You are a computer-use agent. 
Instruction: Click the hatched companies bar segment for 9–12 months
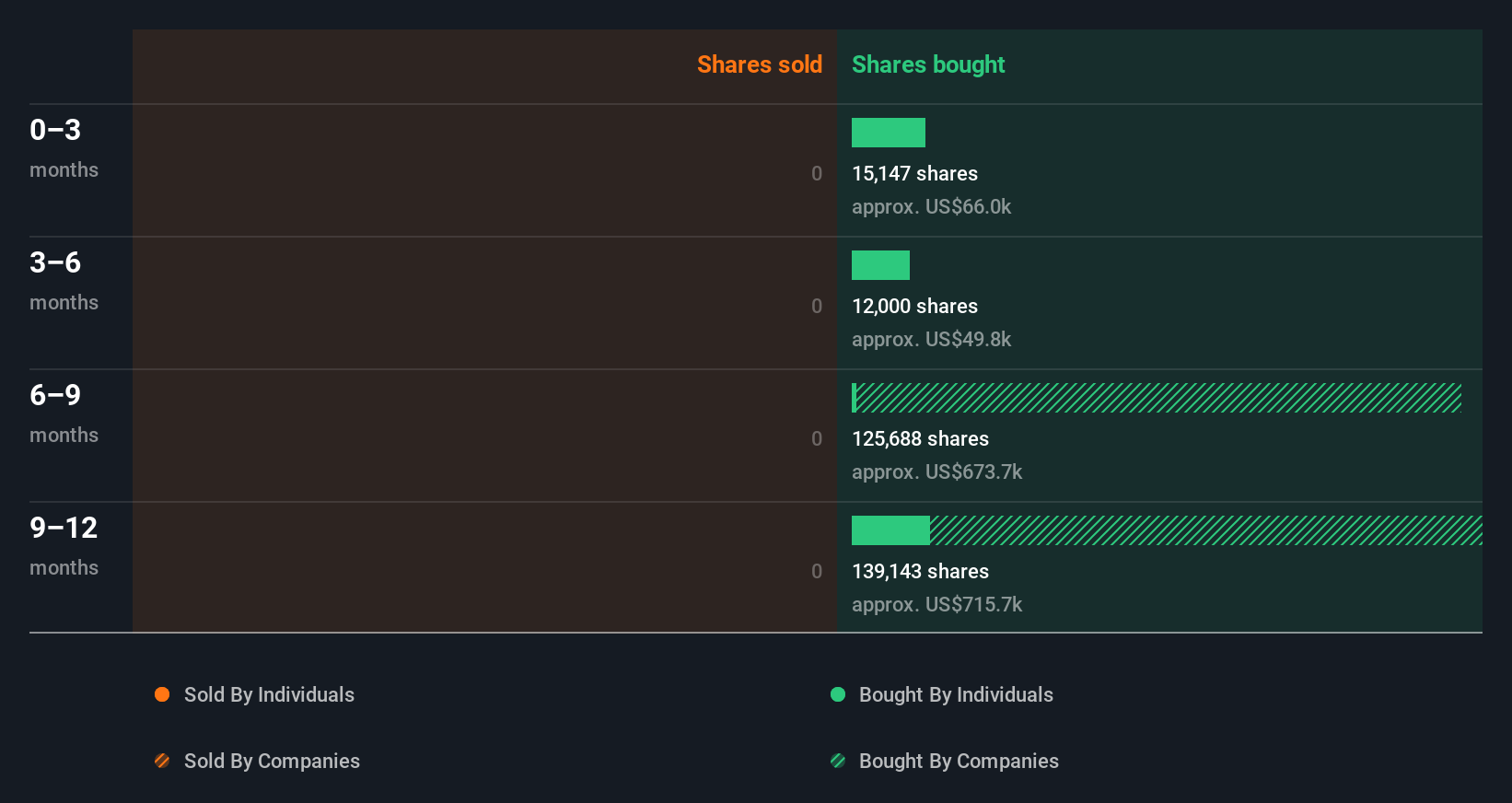point(1206,530)
